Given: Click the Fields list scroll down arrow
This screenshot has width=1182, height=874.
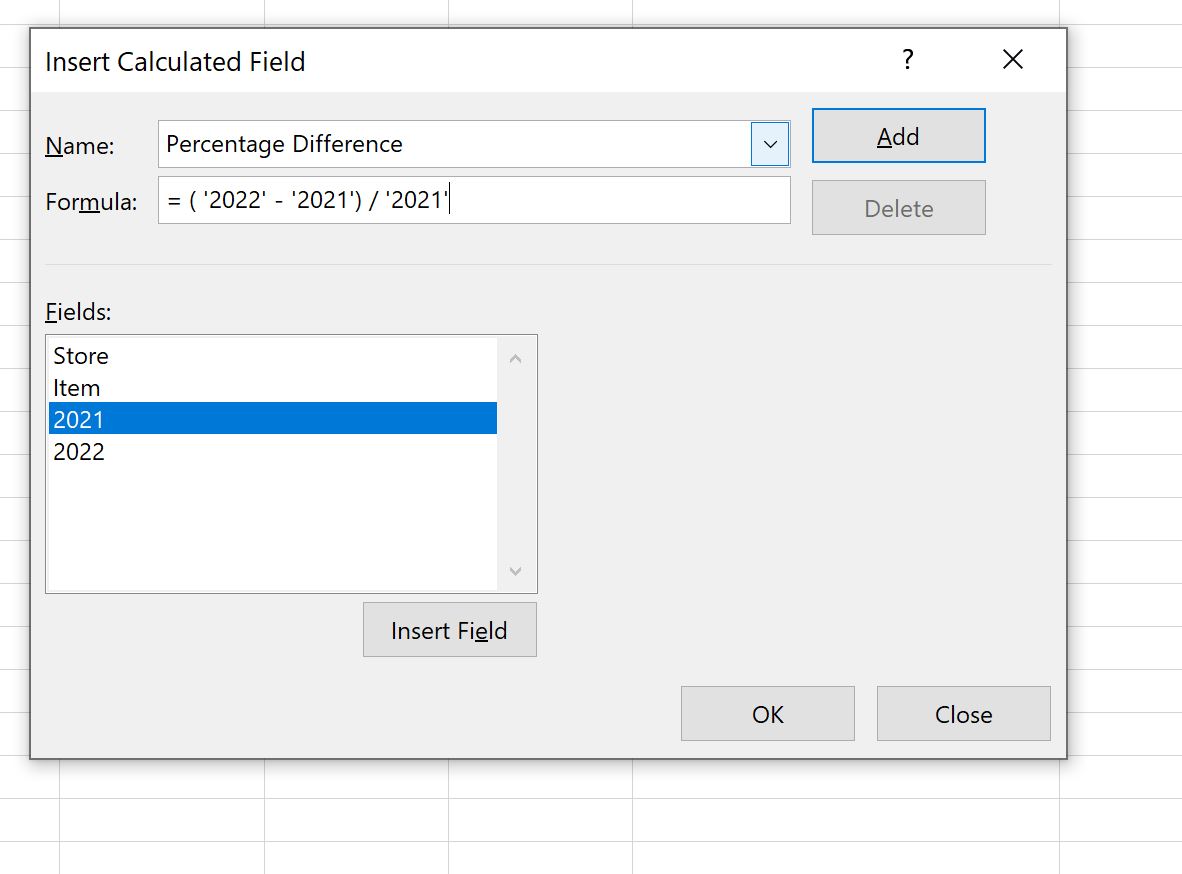Looking at the screenshot, I should click(515, 572).
